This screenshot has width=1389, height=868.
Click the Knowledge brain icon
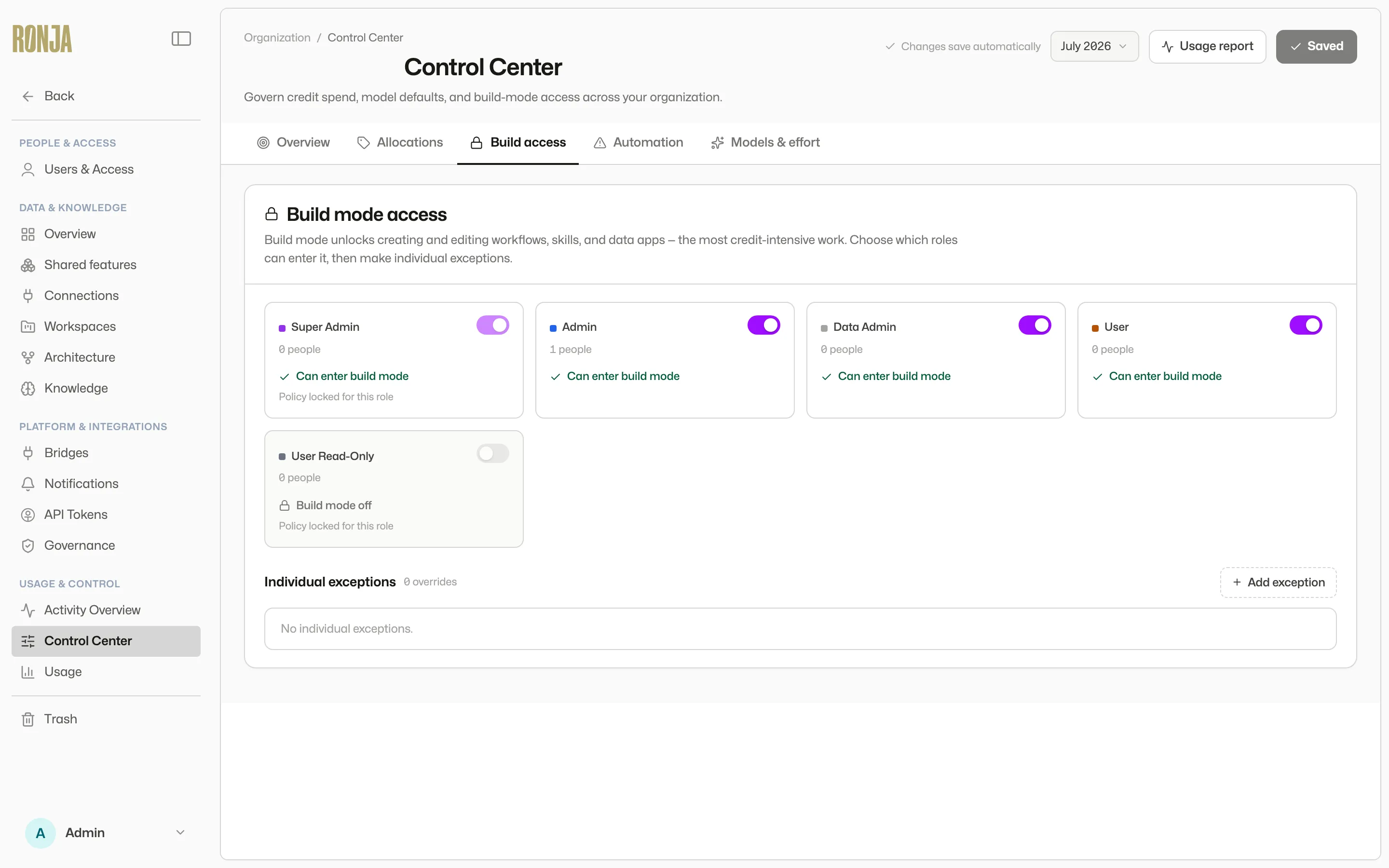pos(27,389)
